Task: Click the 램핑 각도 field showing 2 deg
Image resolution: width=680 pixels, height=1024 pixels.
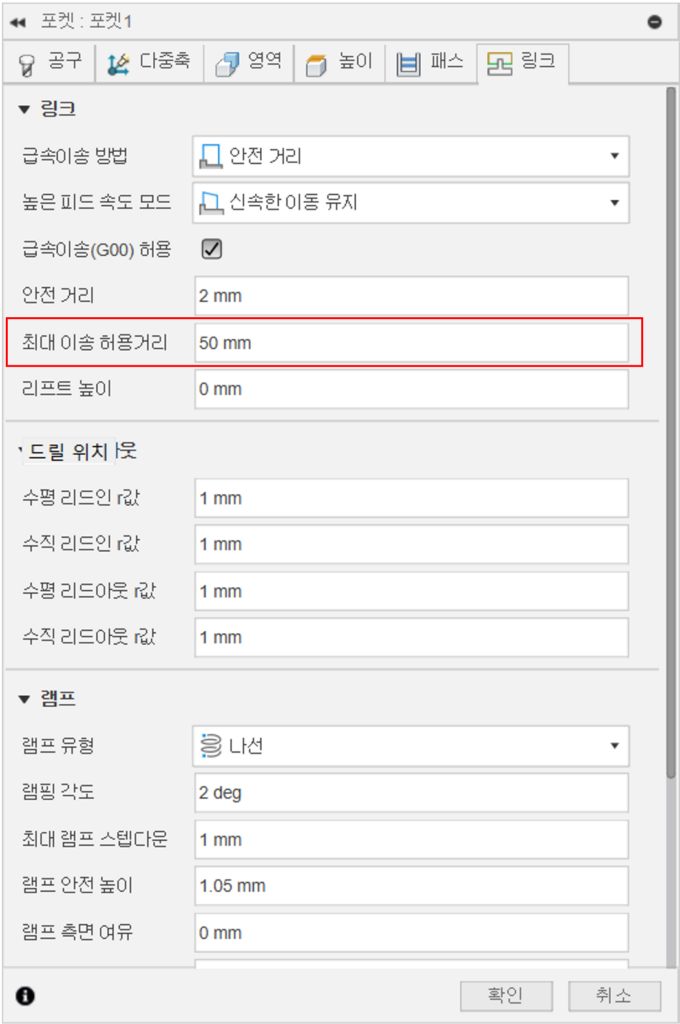Action: point(412,793)
